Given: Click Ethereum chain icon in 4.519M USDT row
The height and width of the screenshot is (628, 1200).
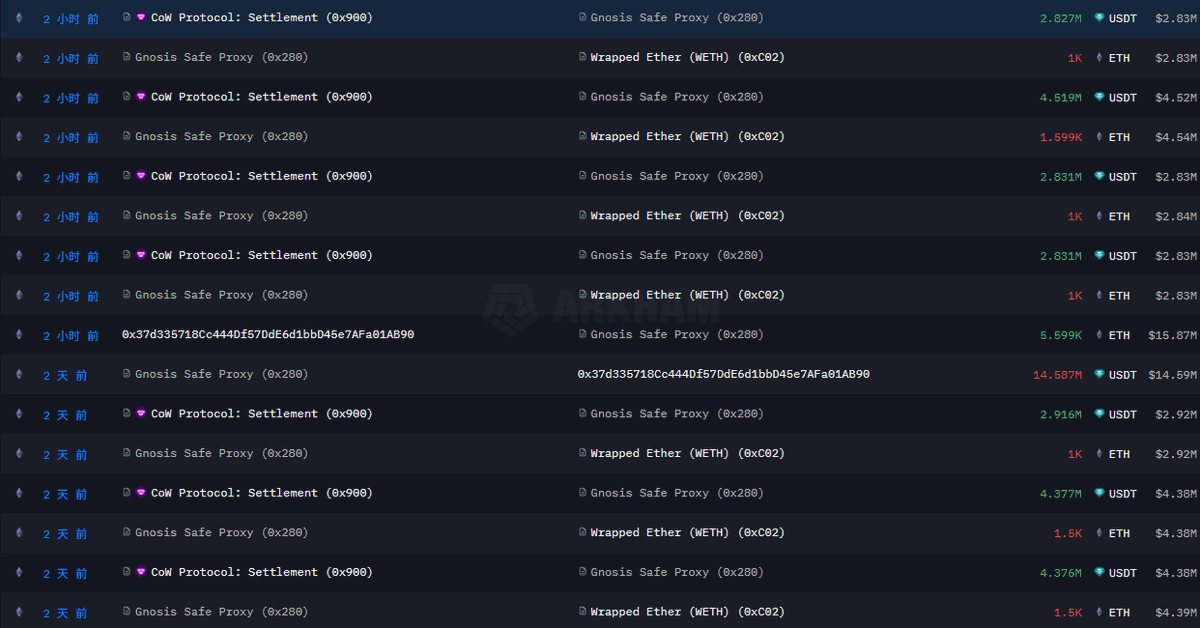Looking at the screenshot, I should point(18,97).
